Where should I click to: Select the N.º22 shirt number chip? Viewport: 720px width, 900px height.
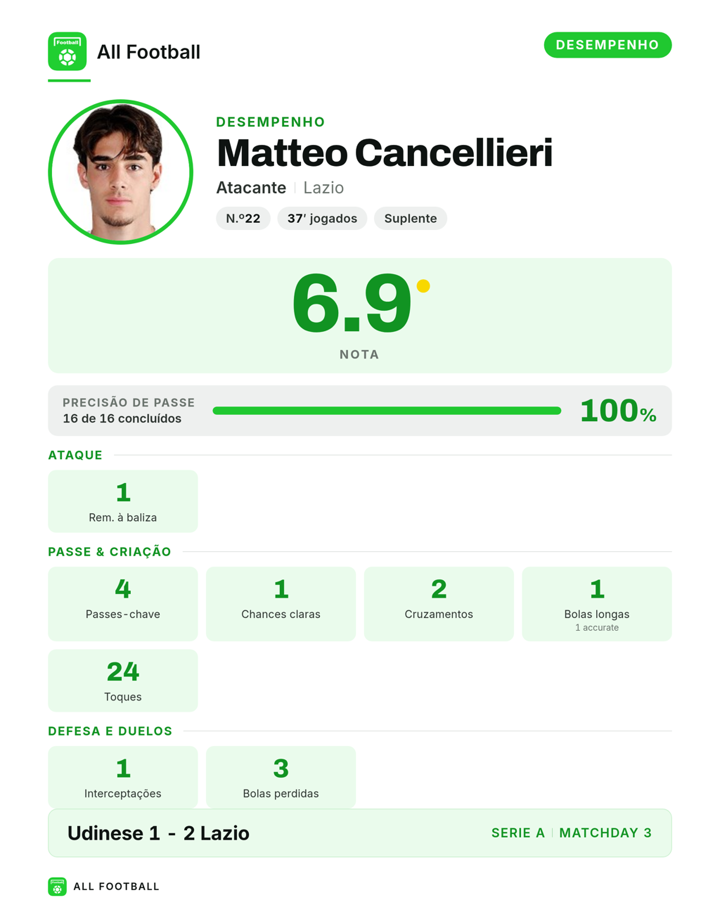pos(243,218)
